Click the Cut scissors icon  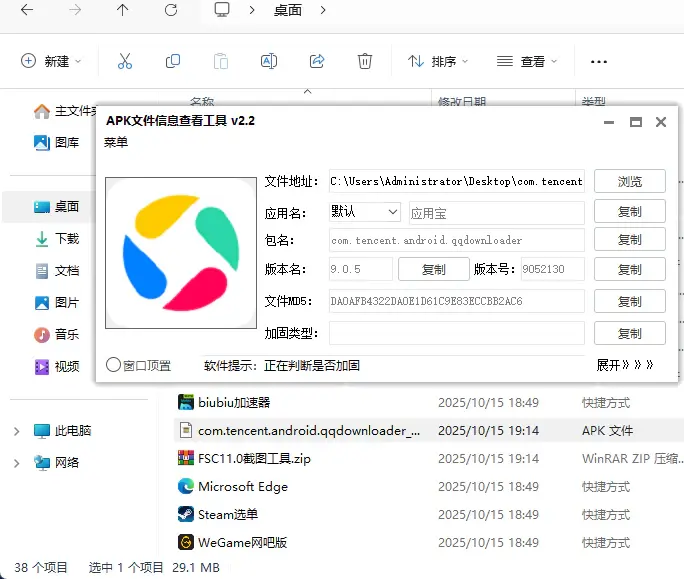pyautogui.click(x=125, y=61)
